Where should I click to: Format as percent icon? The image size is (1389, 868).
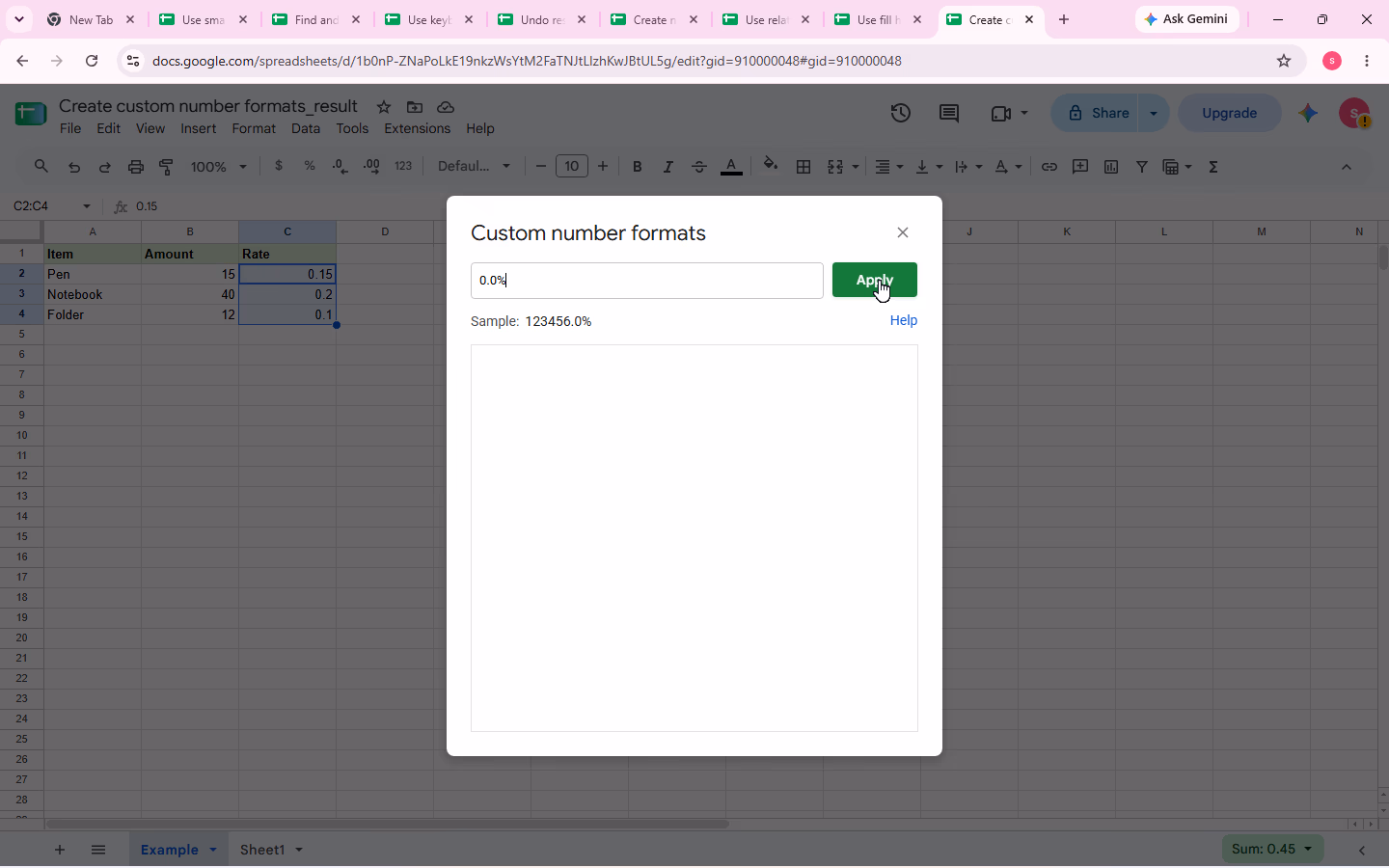point(310,166)
